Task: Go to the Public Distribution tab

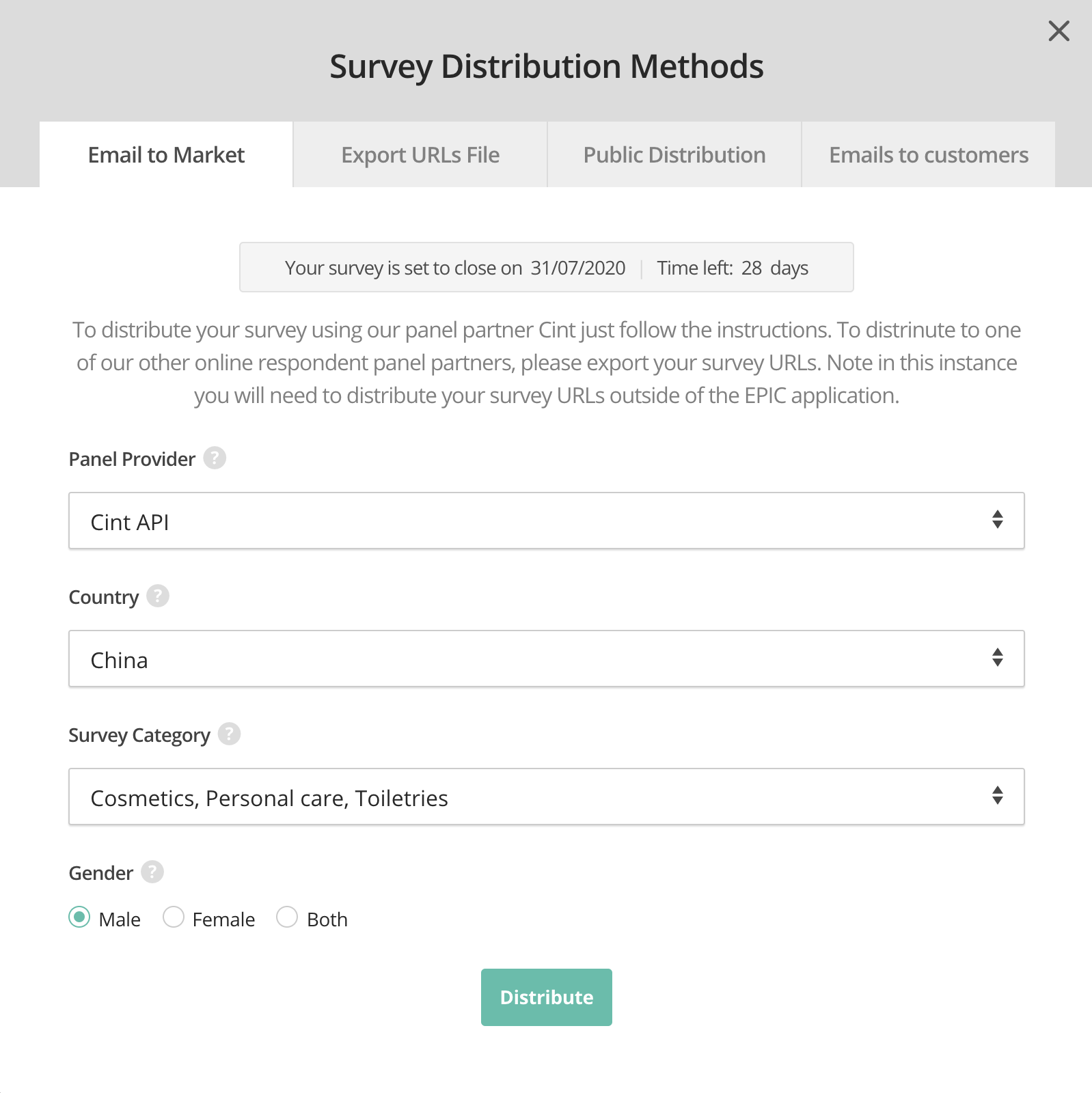Action: pos(674,155)
